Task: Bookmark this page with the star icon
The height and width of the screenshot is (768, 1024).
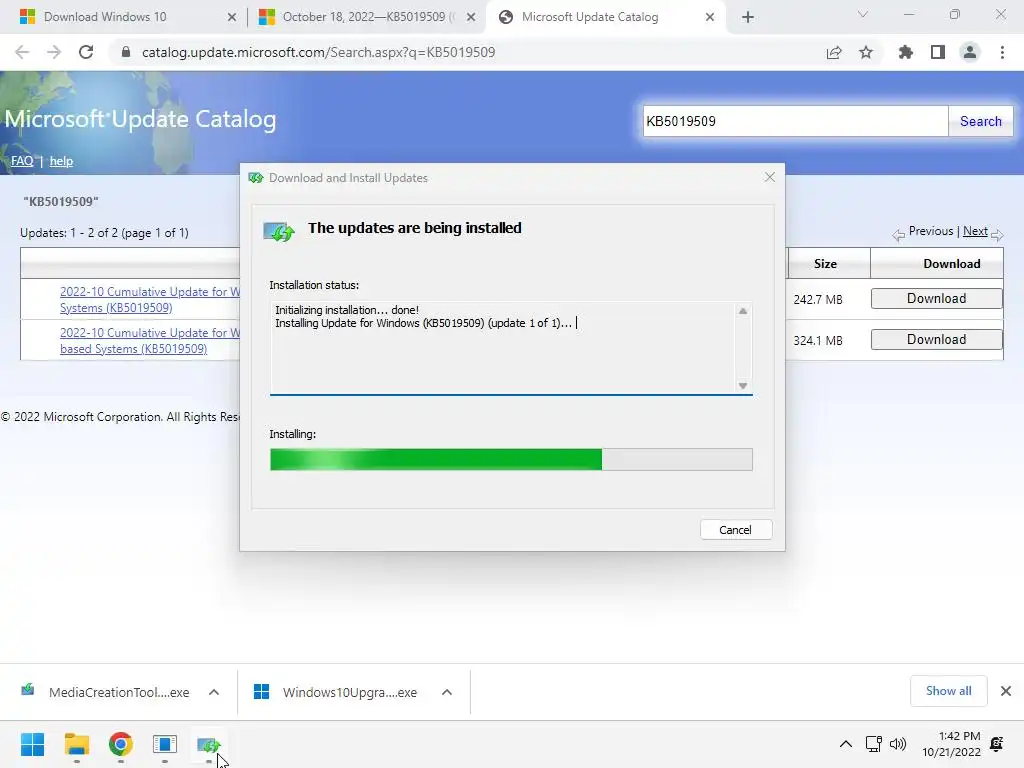Action: tap(866, 52)
